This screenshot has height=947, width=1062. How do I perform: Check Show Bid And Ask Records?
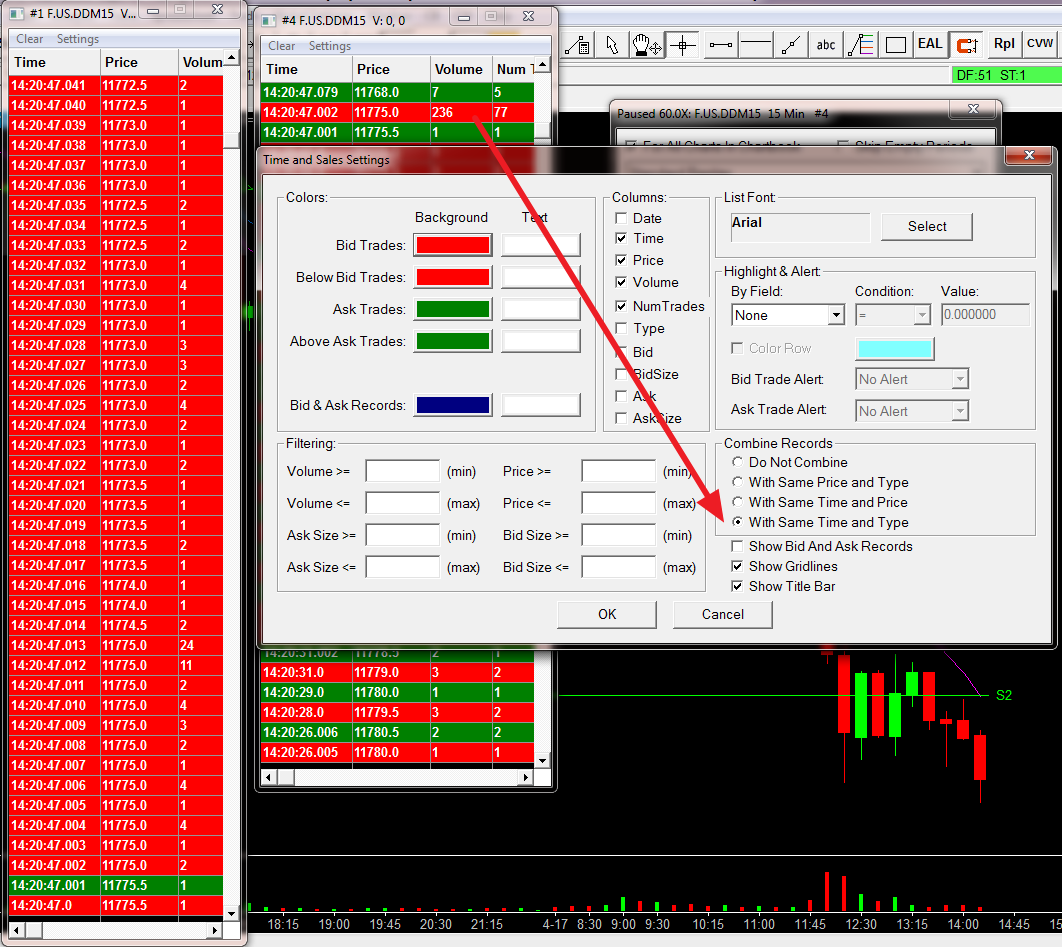pyautogui.click(x=738, y=546)
